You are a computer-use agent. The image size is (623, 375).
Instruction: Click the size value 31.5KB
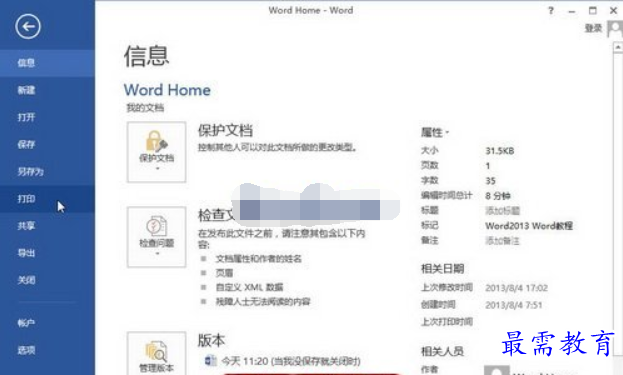[500, 151]
